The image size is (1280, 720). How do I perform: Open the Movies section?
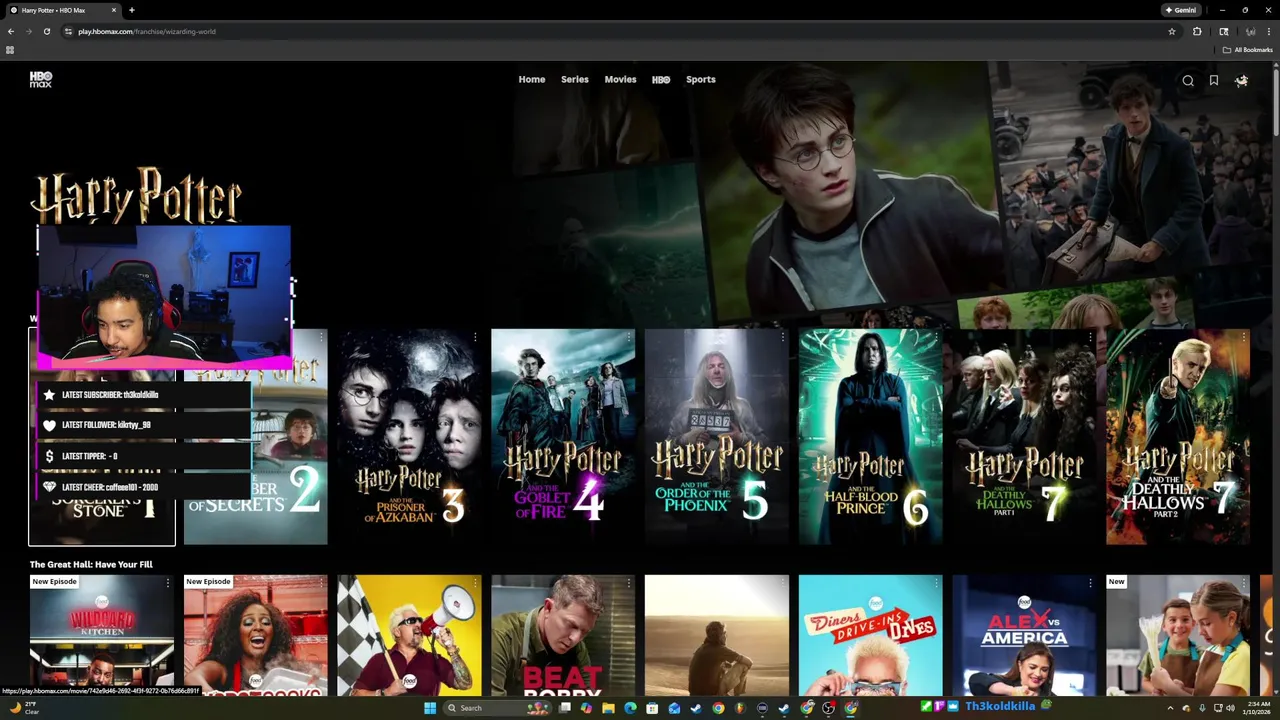pyautogui.click(x=620, y=80)
